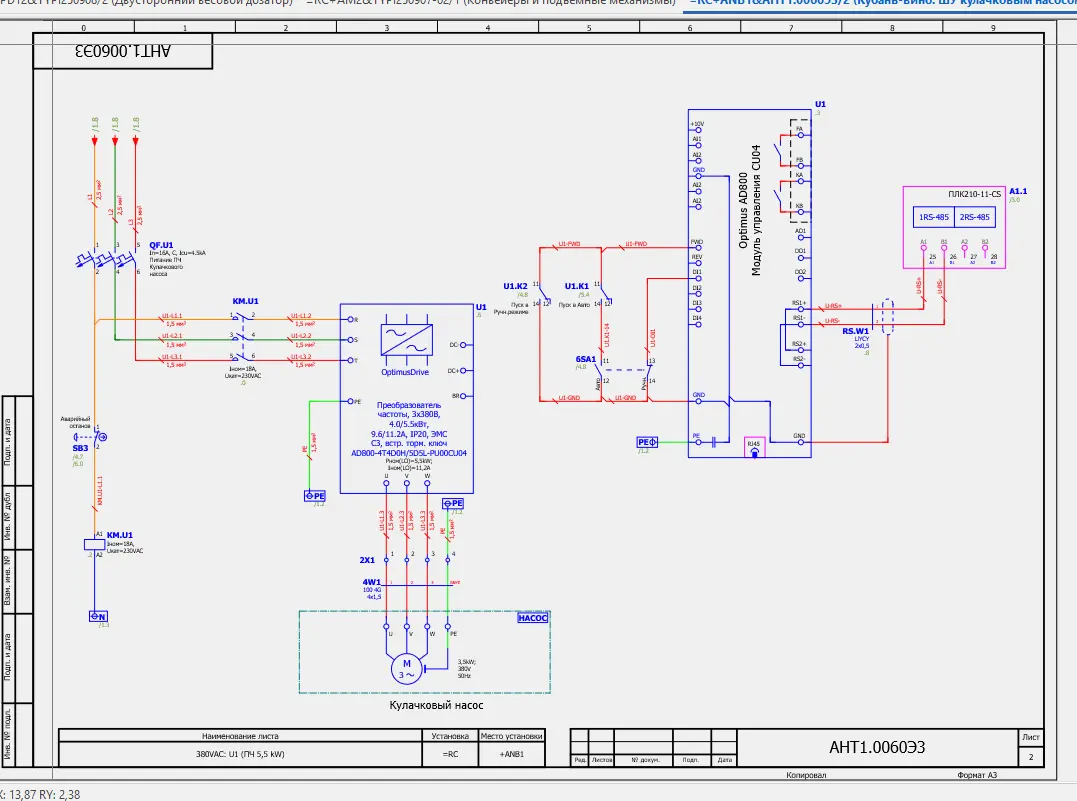Screen dimensions: 1077x801
Task: Select the 1RS-485 port box
Action: click(x=933, y=217)
